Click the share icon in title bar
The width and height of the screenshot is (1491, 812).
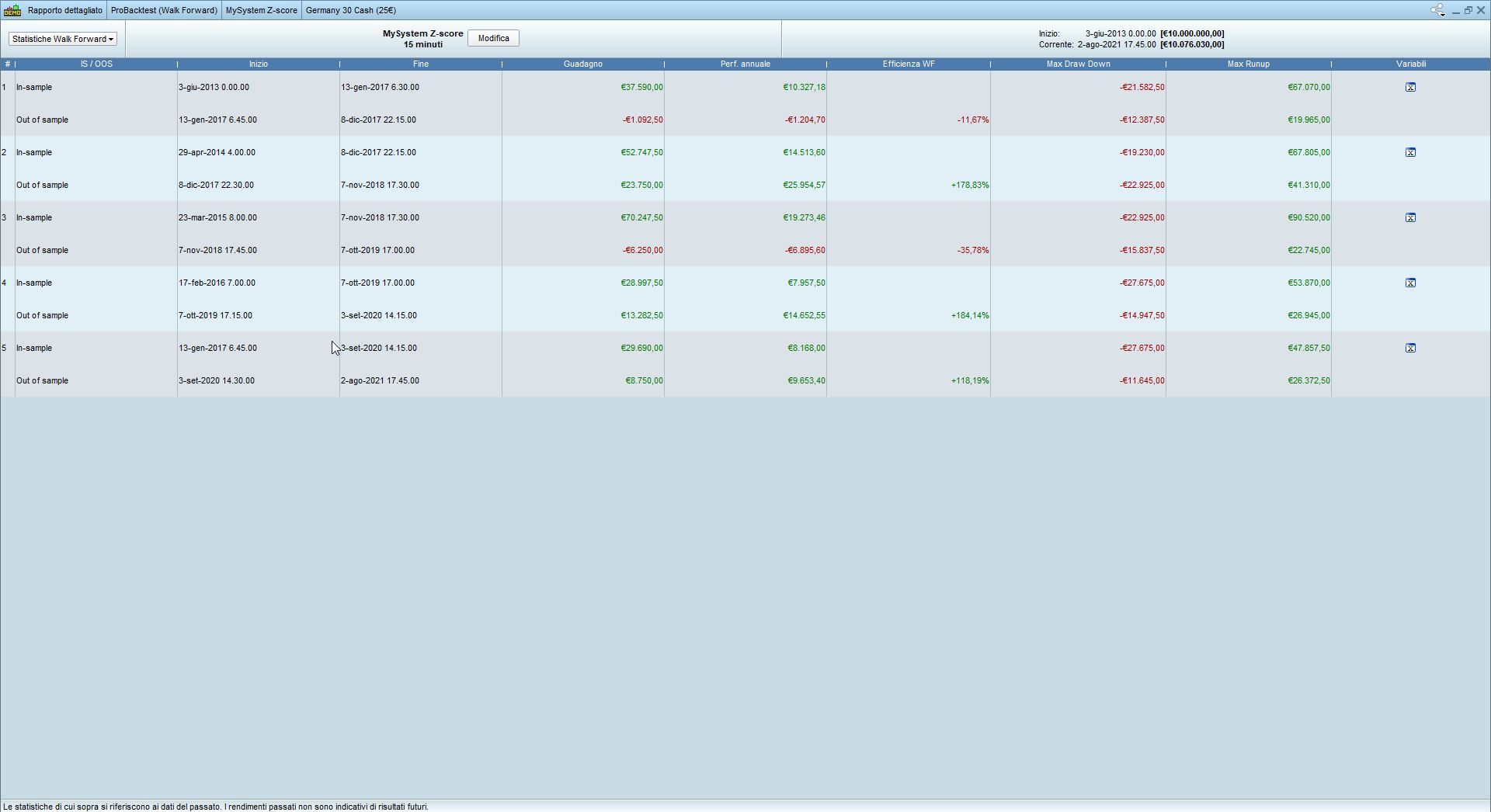point(1437,10)
